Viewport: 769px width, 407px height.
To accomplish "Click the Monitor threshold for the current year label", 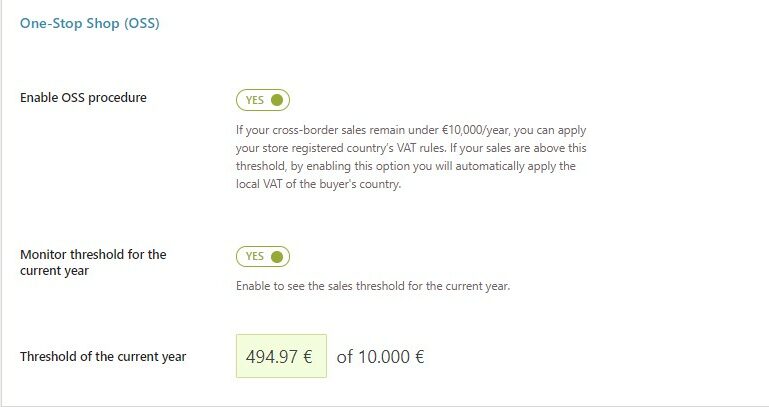I will (93, 262).
